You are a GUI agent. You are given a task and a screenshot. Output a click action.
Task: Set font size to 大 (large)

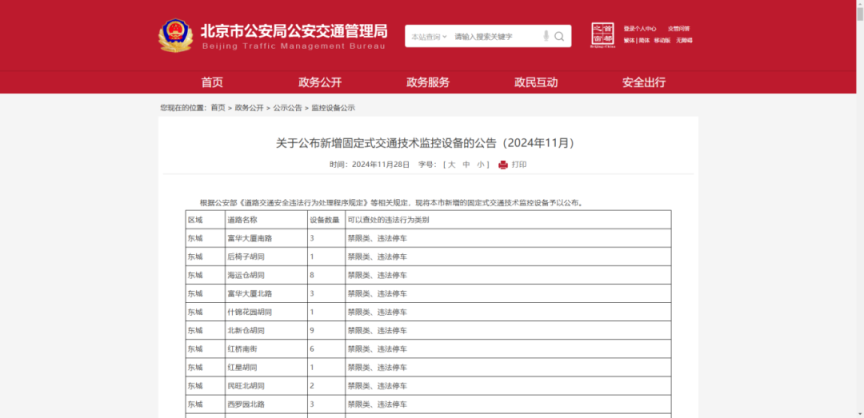[x=451, y=164]
